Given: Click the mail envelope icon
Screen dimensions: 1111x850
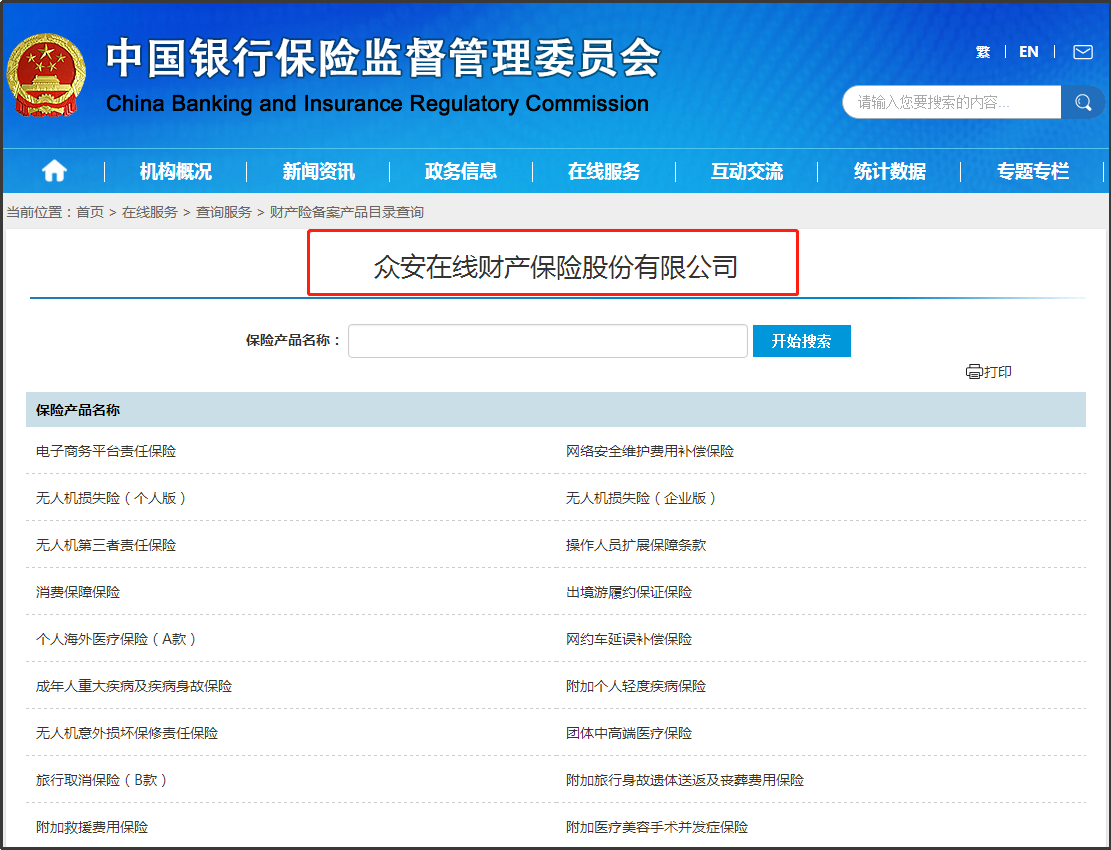Looking at the screenshot, I should [1083, 52].
